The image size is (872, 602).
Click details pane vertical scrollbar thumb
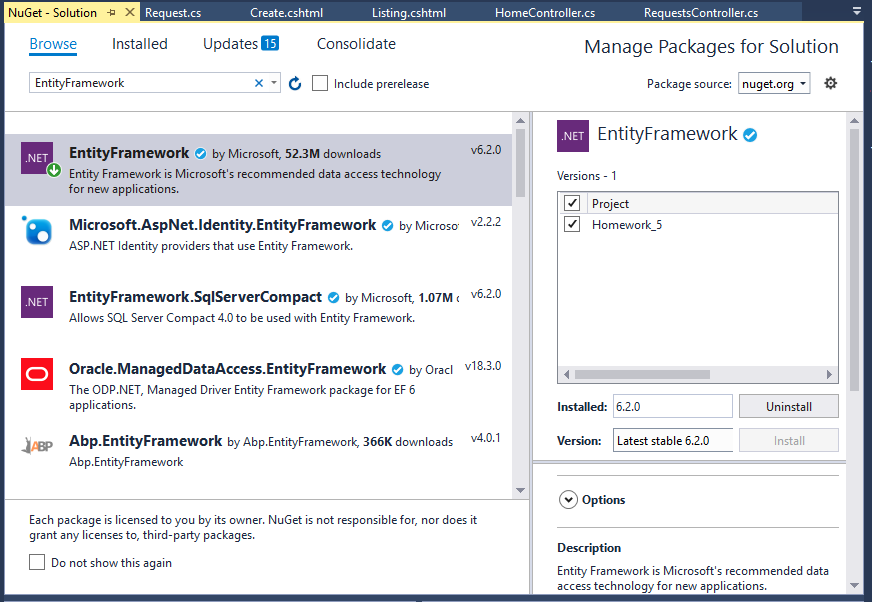click(x=854, y=259)
